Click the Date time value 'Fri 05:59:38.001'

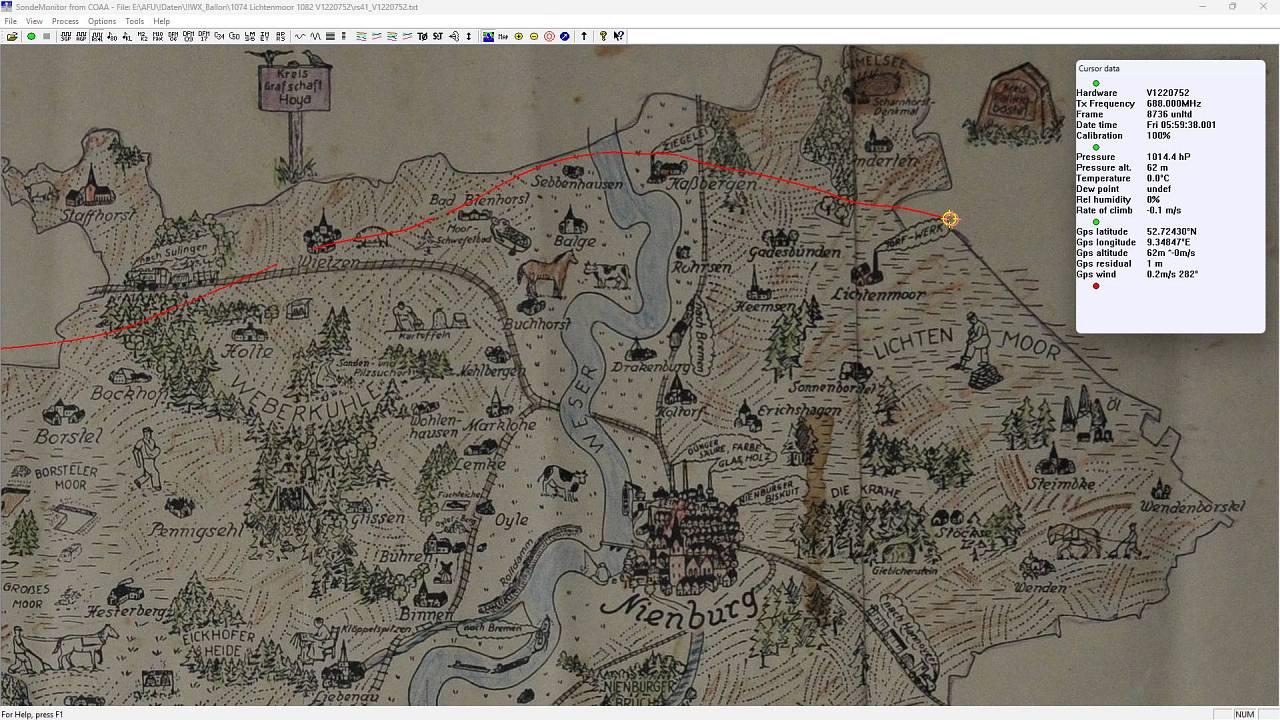1181,125
